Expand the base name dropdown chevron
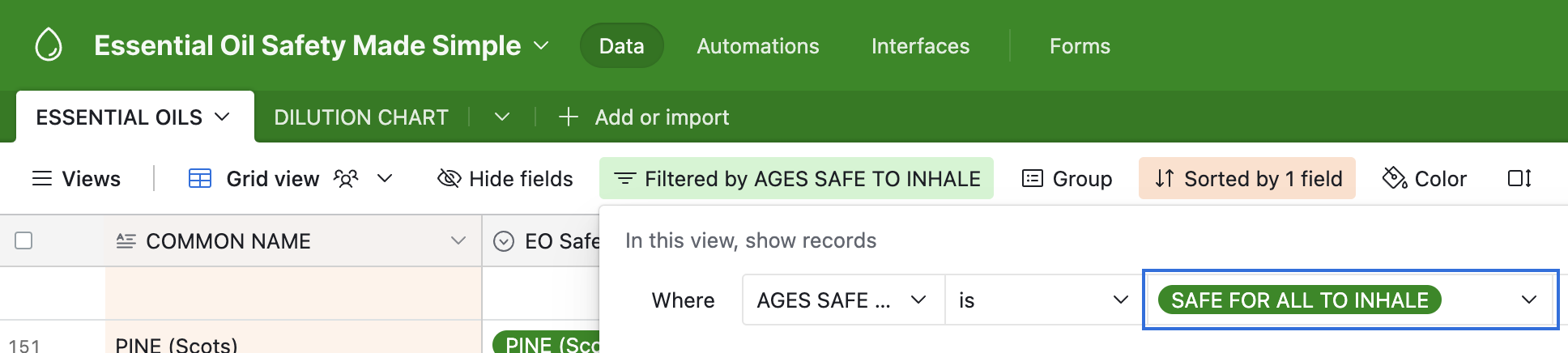The height and width of the screenshot is (353, 1568). [x=541, y=46]
